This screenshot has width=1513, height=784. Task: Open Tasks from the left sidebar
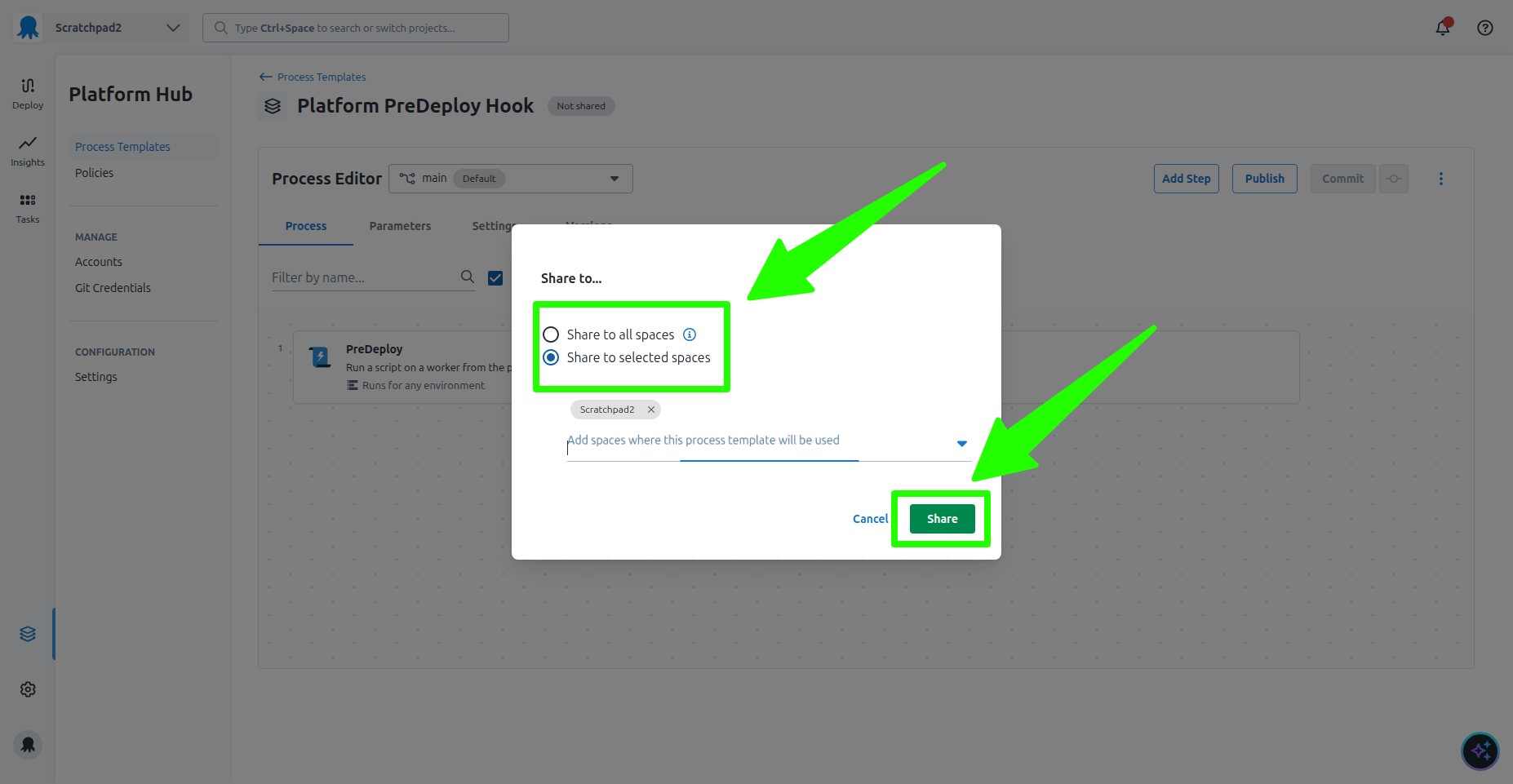27,206
